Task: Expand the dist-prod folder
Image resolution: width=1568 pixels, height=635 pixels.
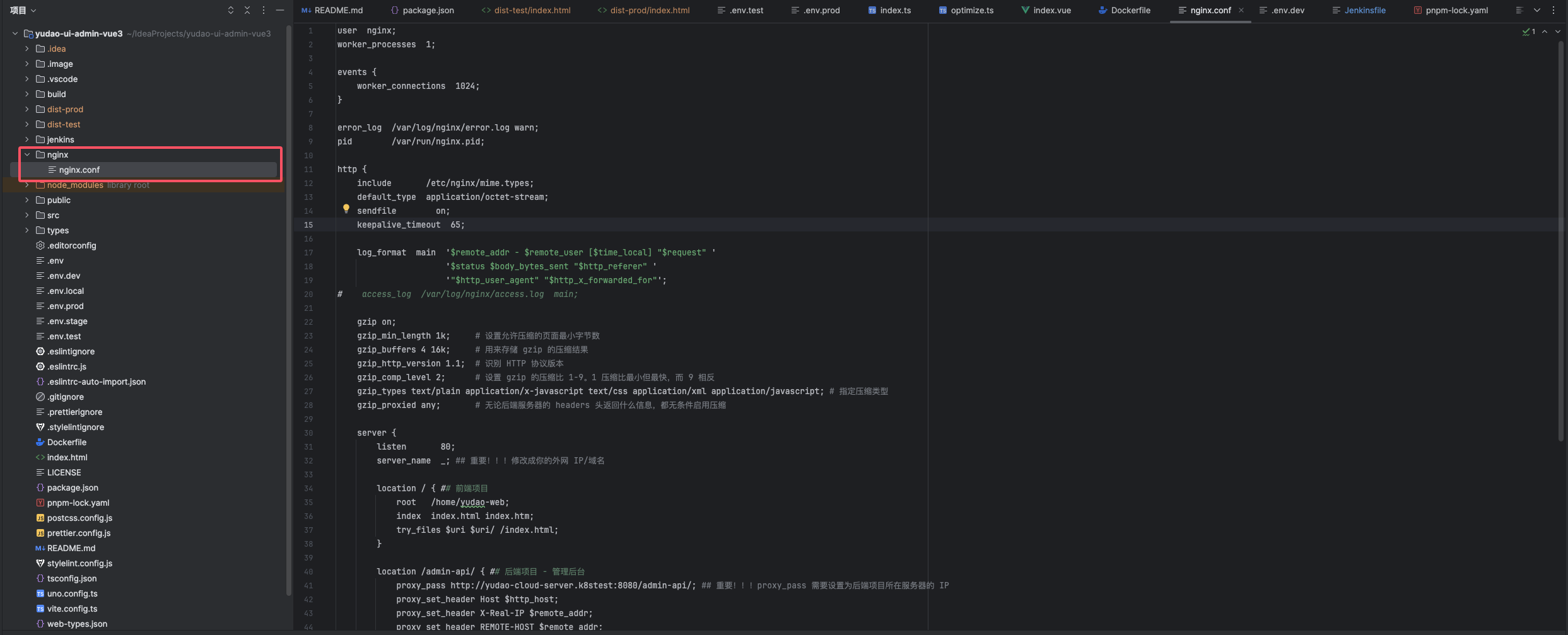Action: coord(26,109)
